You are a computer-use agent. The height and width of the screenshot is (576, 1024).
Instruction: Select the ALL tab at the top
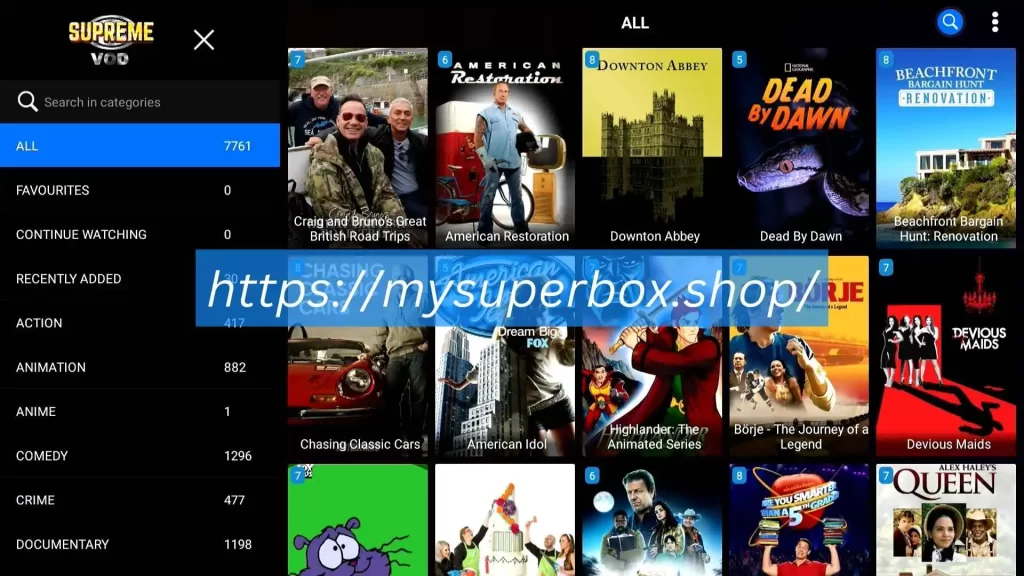[634, 22]
